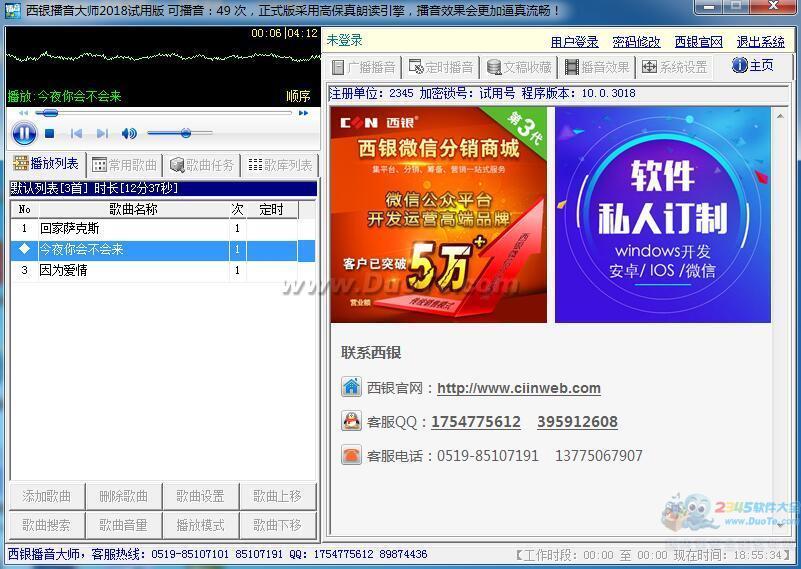Open the 西银微信分销商城 banner
Screen dimensions: 801x569
(438, 215)
